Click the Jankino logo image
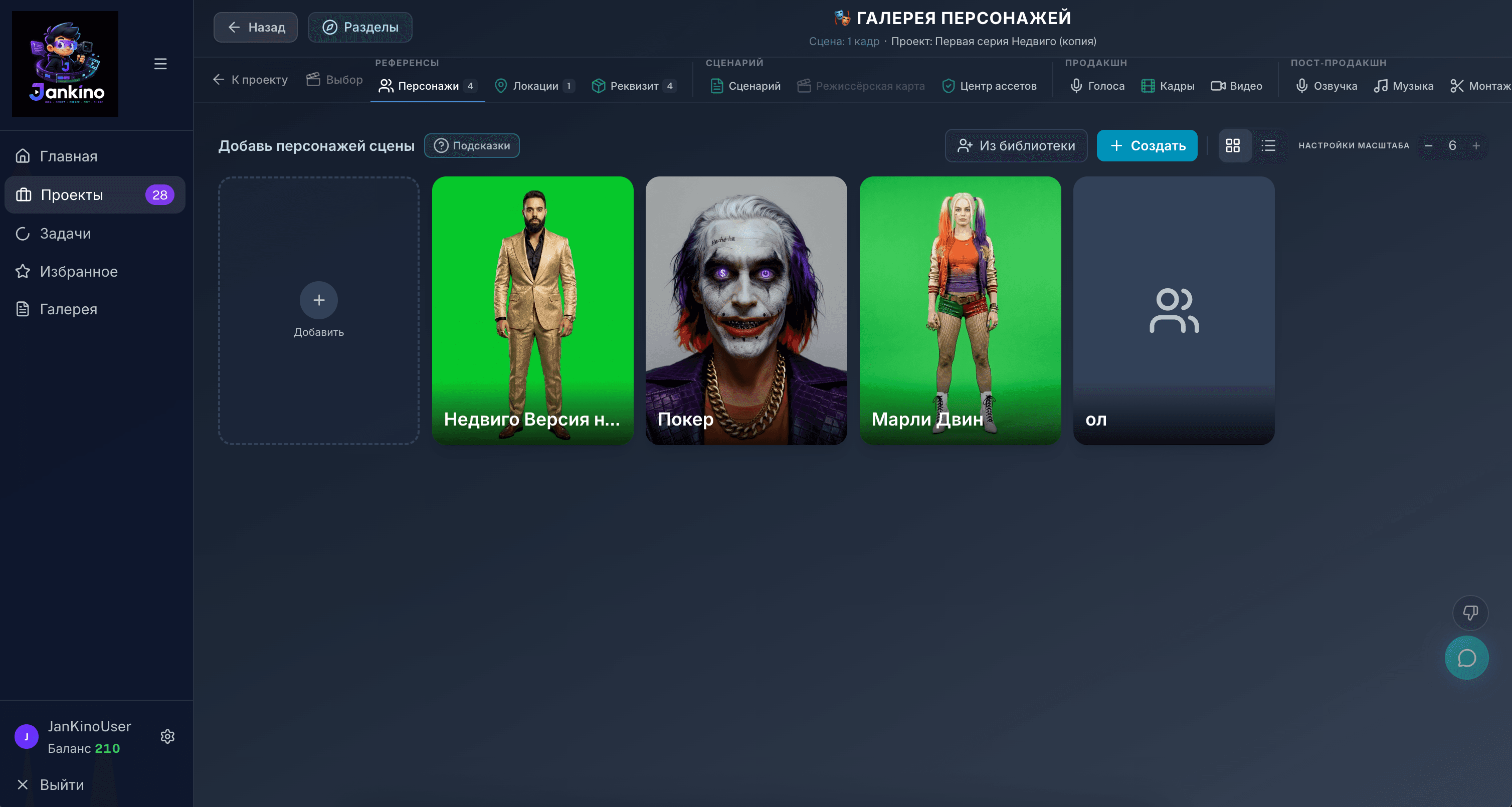Viewport: 1512px width, 807px height. pyautogui.click(x=65, y=63)
